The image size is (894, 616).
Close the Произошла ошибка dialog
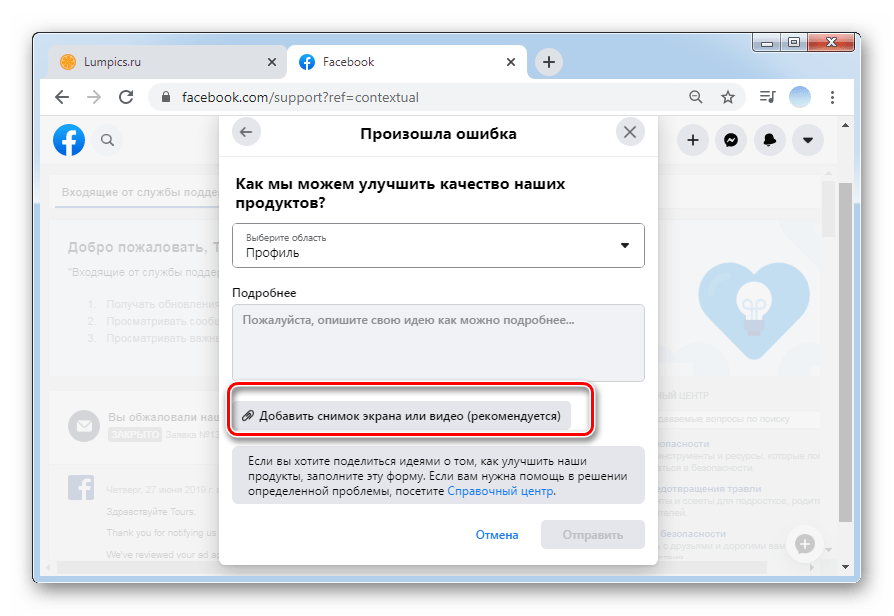point(630,132)
